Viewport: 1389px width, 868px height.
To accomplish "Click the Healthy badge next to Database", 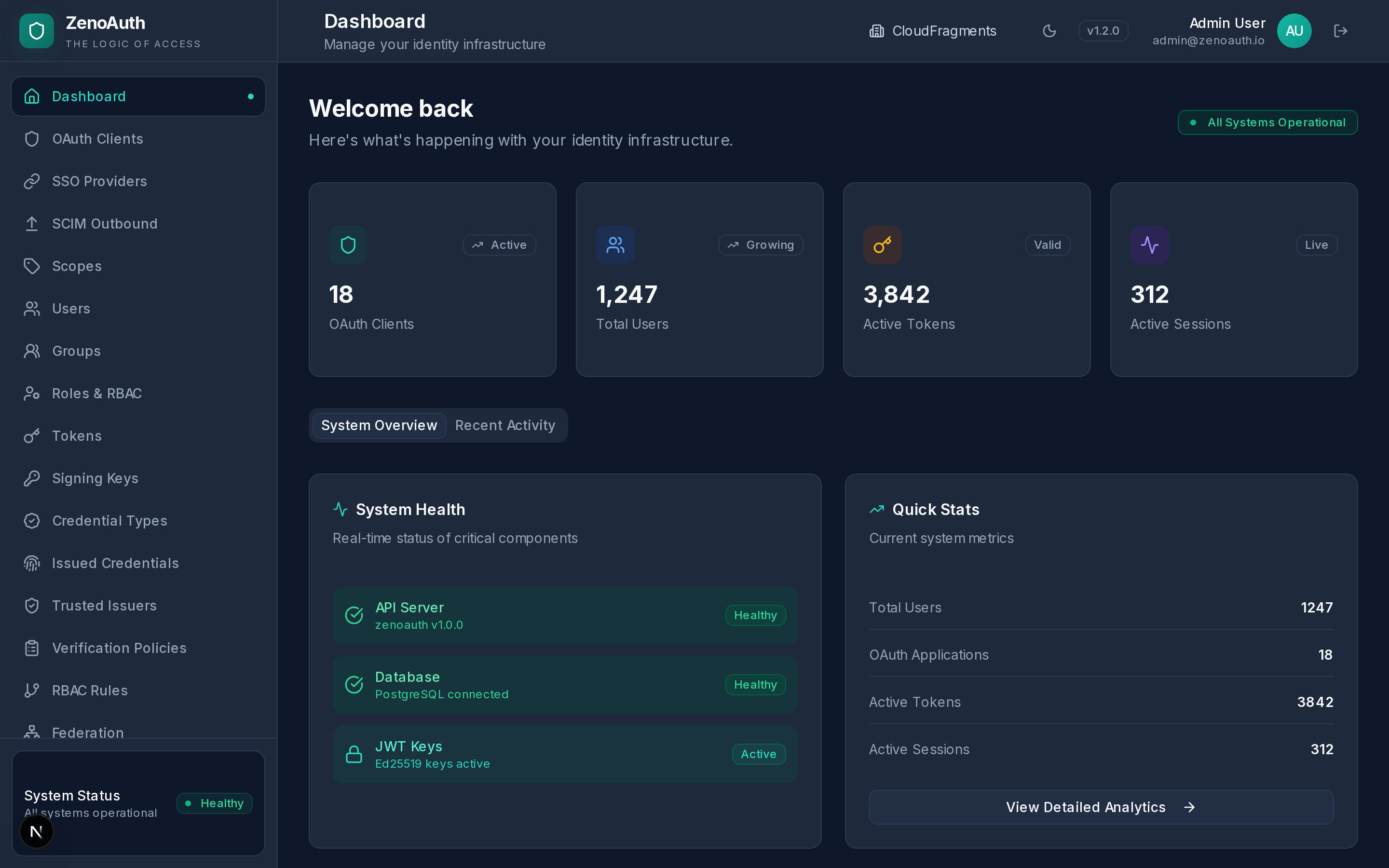I will [x=755, y=684].
